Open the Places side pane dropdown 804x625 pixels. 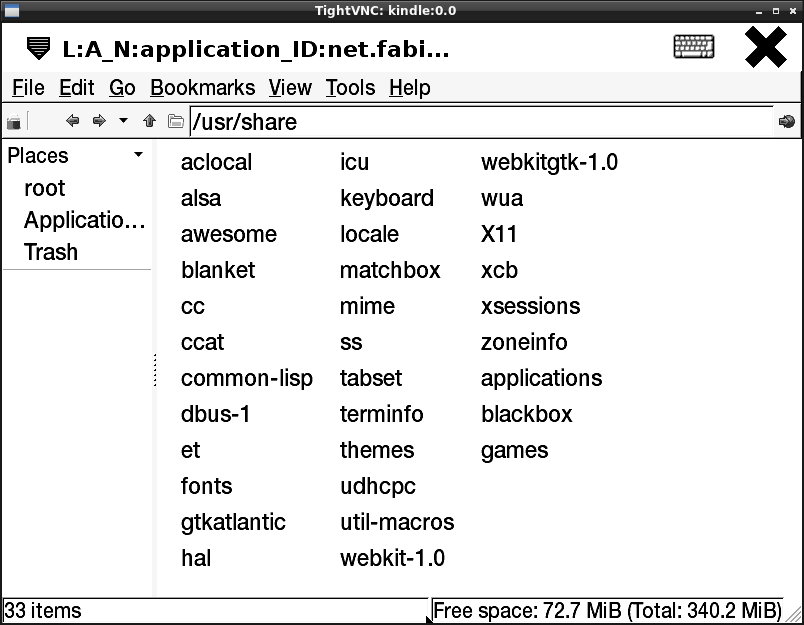point(138,154)
